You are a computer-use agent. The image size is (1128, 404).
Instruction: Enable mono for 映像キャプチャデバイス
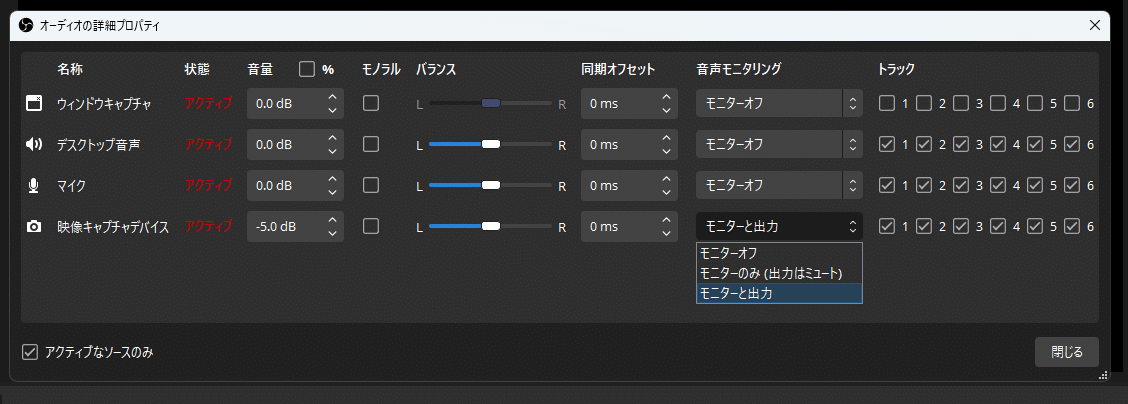370,226
